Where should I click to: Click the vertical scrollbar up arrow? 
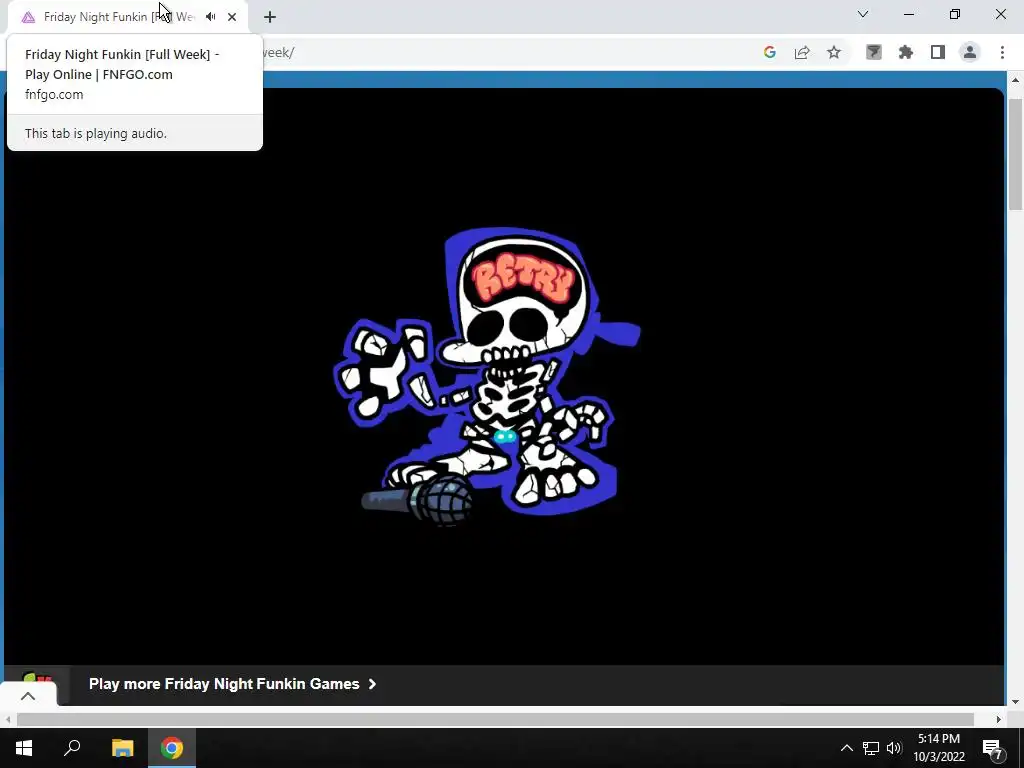click(x=1015, y=80)
